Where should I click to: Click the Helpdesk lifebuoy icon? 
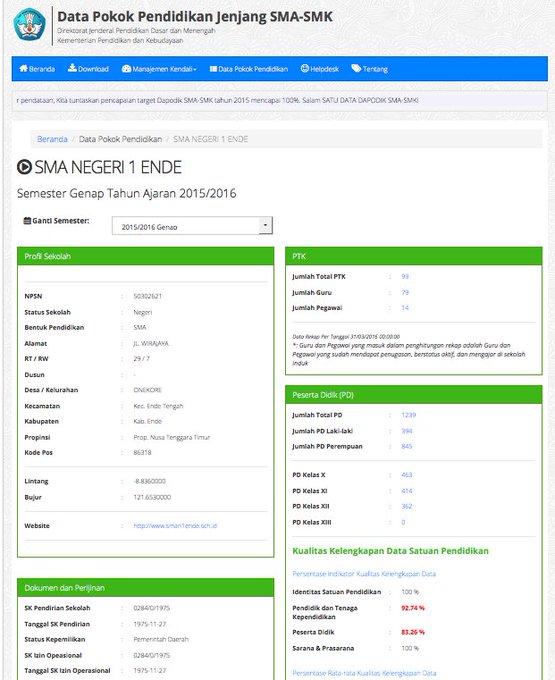pyautogui.click(x=305, y=68)
